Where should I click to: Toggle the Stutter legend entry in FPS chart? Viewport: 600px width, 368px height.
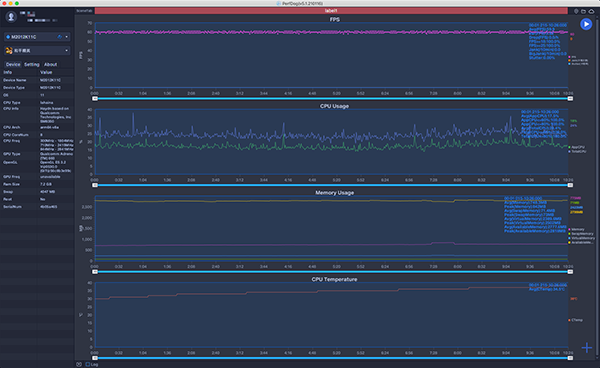pos(579,64)
